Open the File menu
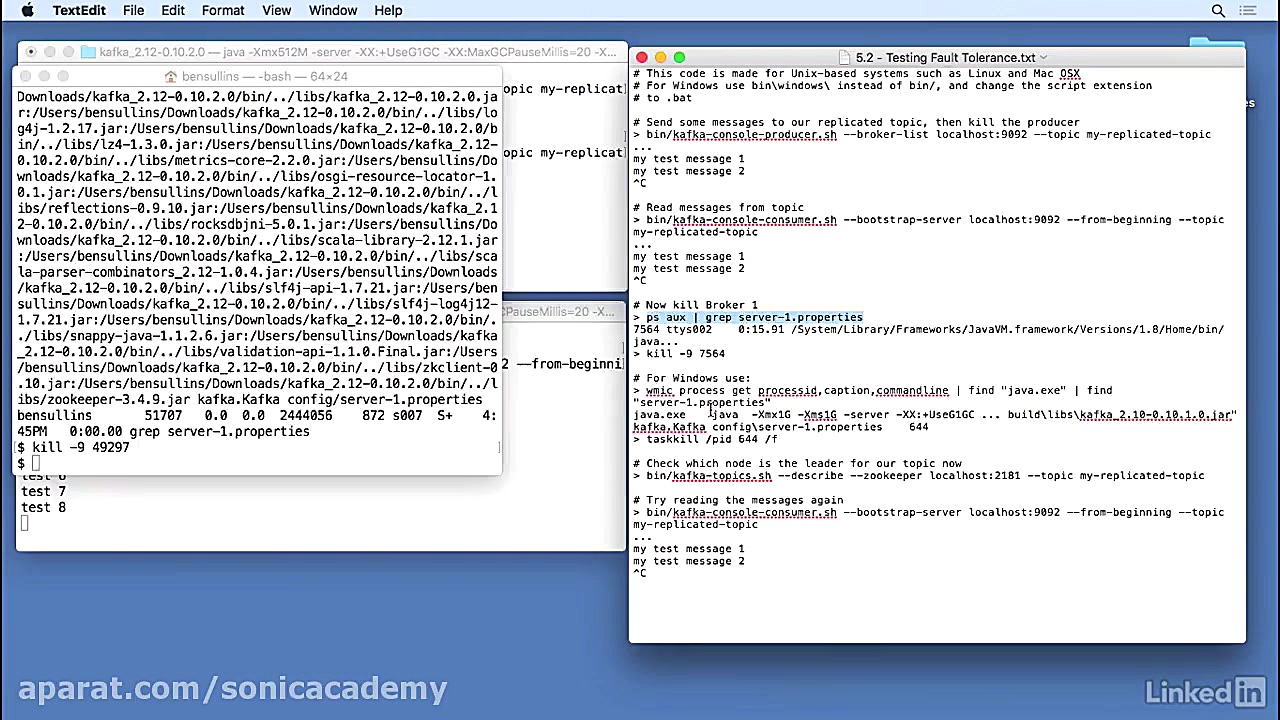The height and width of the screenshot is (720, 1280). coord(133,10)
